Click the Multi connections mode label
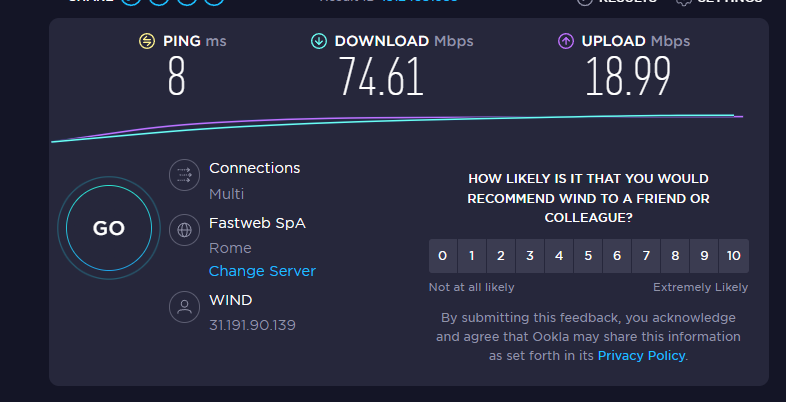The image size is (786, 402). 226,194
